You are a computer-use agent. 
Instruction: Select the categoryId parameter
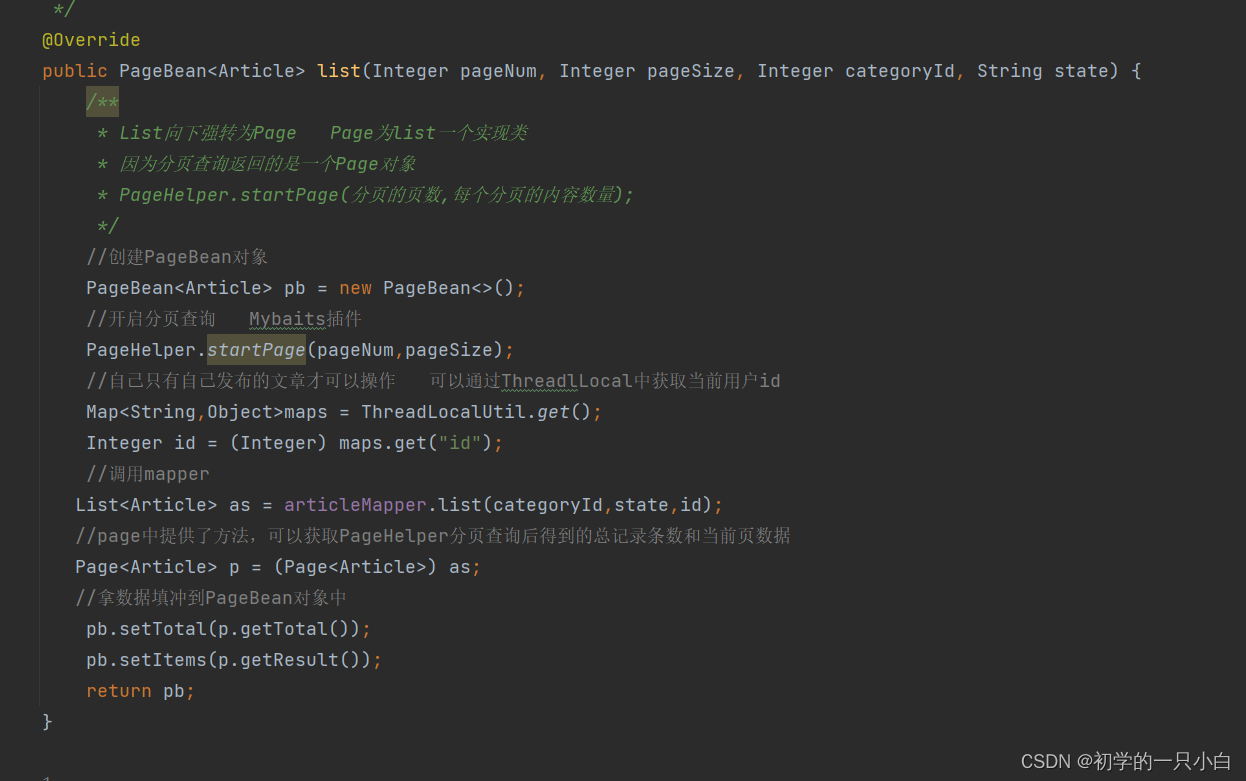899,71
